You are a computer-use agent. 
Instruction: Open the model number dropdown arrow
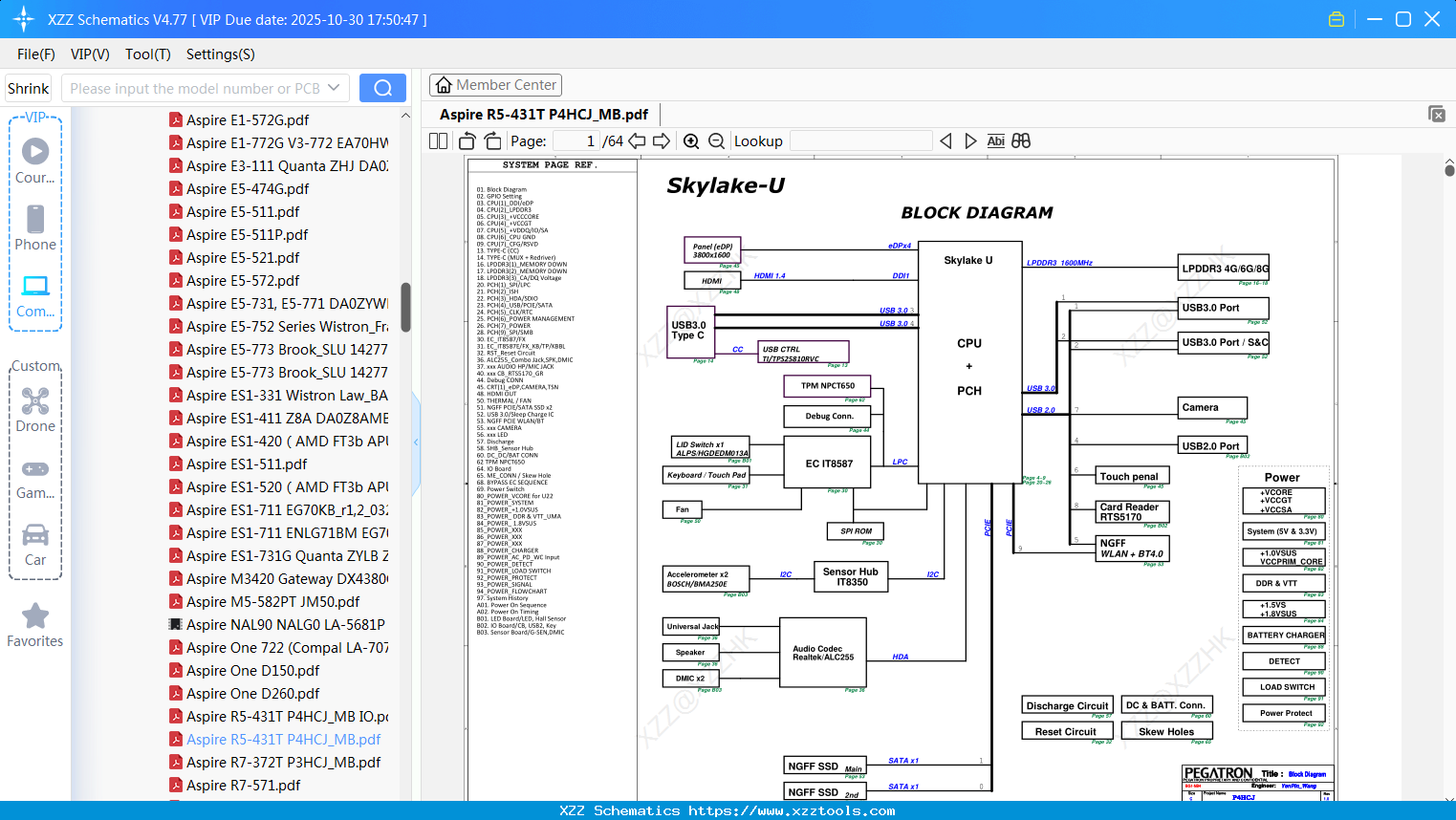click(334, 88)
